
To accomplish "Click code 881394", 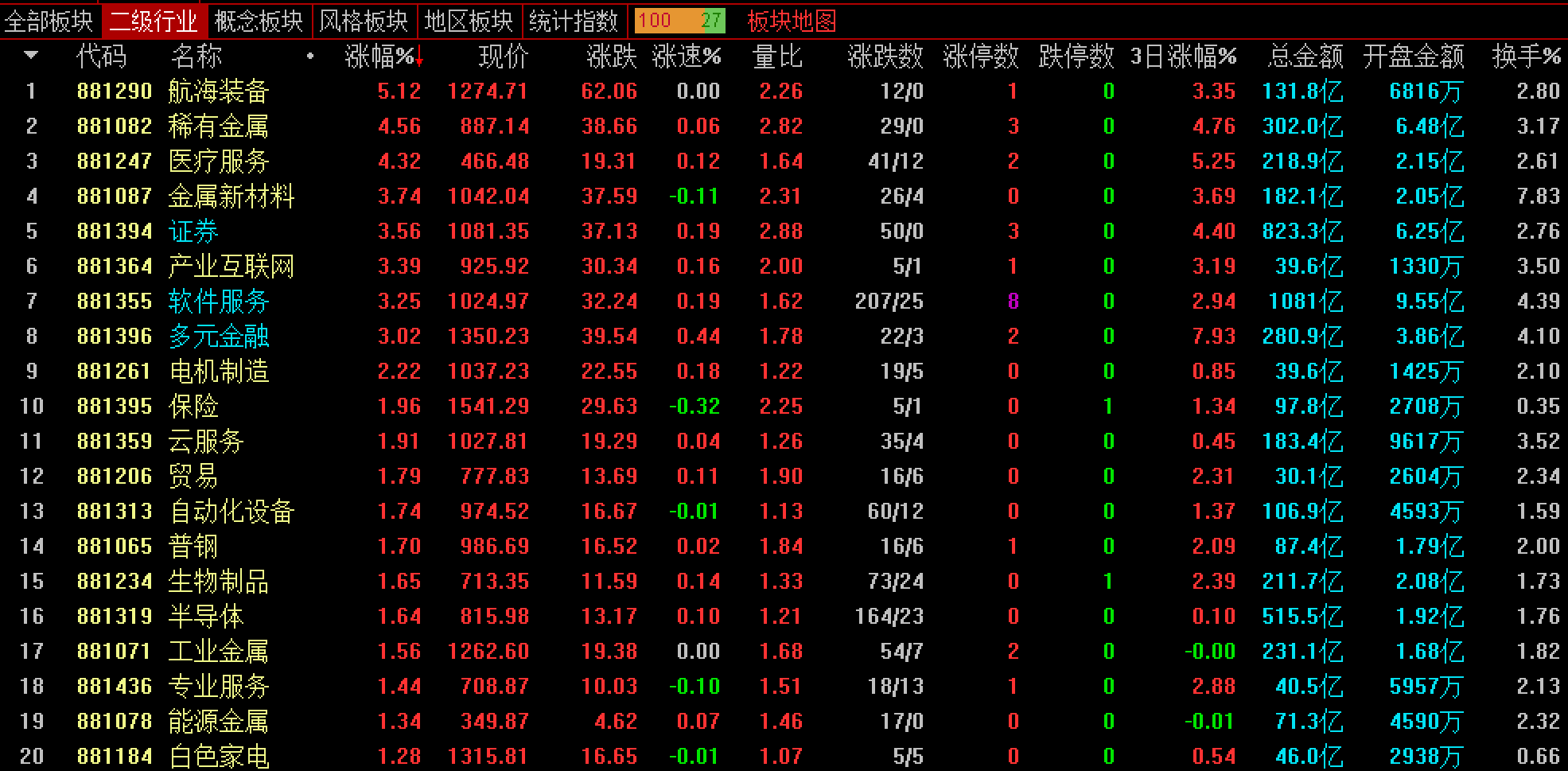I will 115,232.
